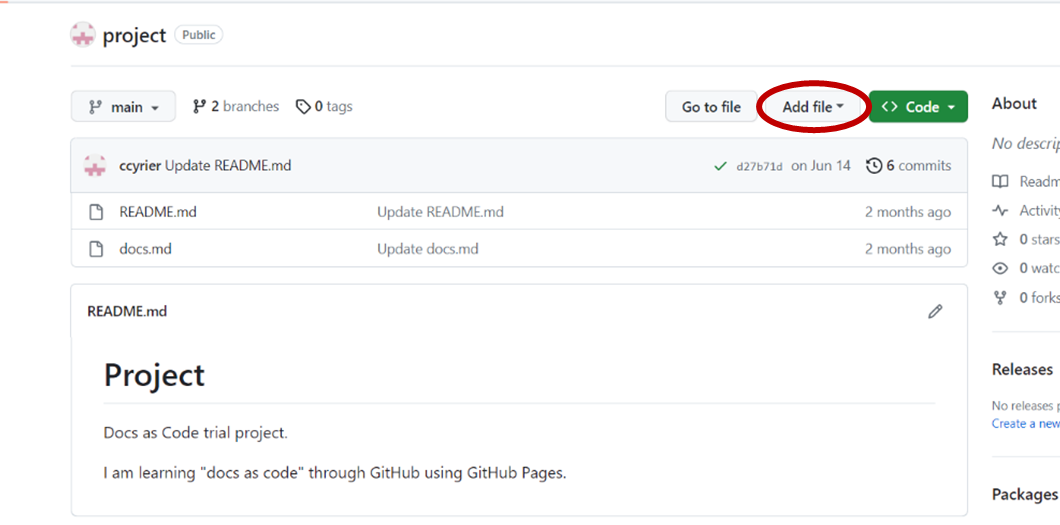View the 2 branches link

235,106
